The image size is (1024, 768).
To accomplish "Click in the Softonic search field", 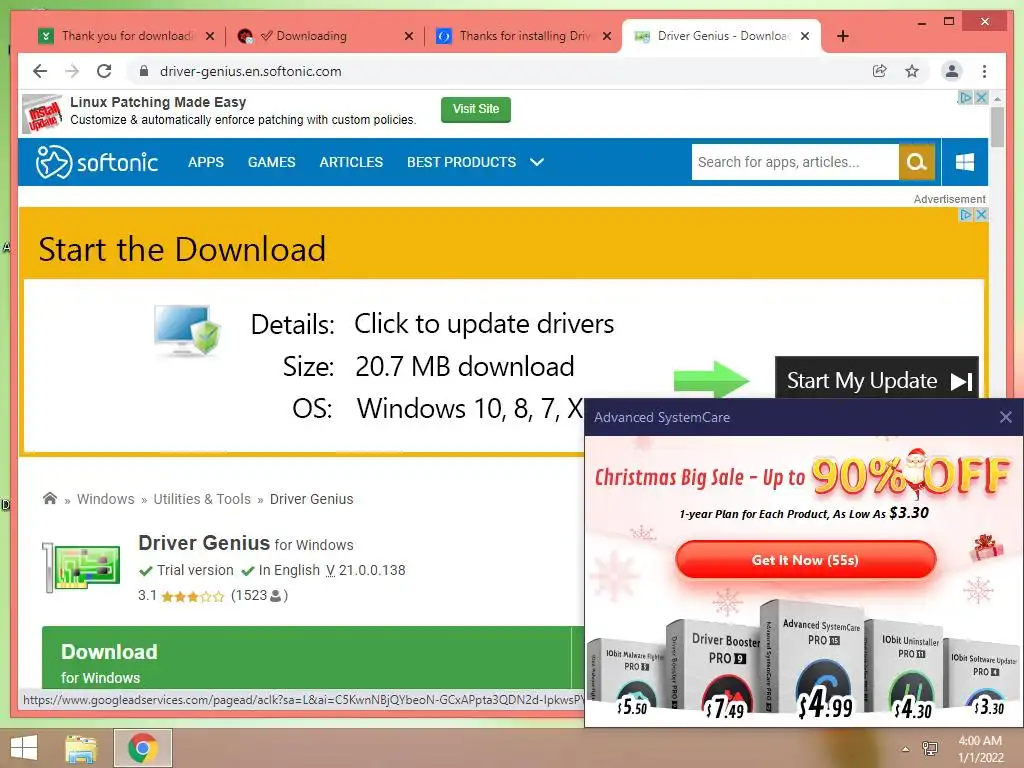I will pyautogui.click(x=794, y=162).
